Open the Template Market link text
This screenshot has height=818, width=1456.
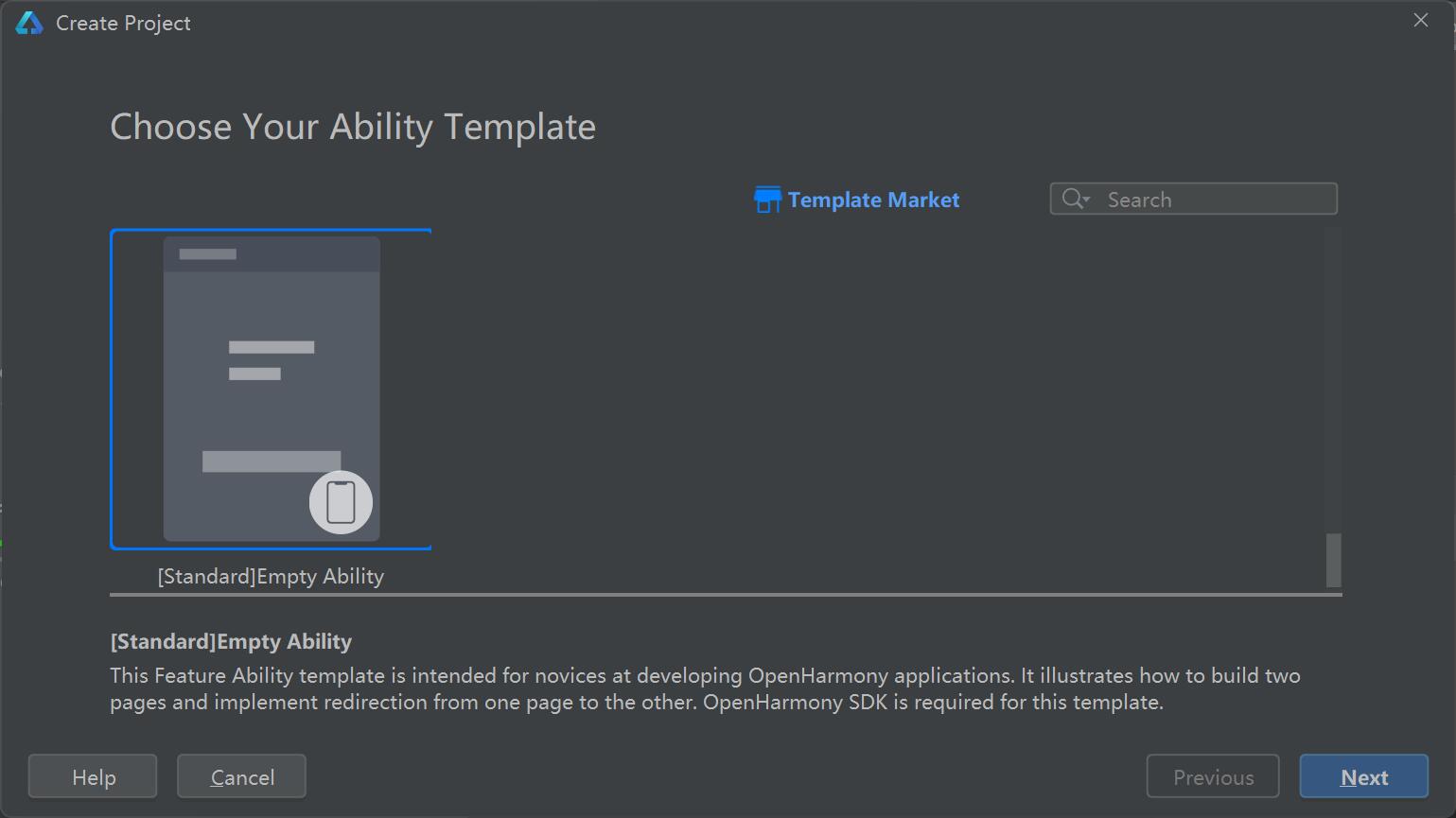click(x=873, y=200)
